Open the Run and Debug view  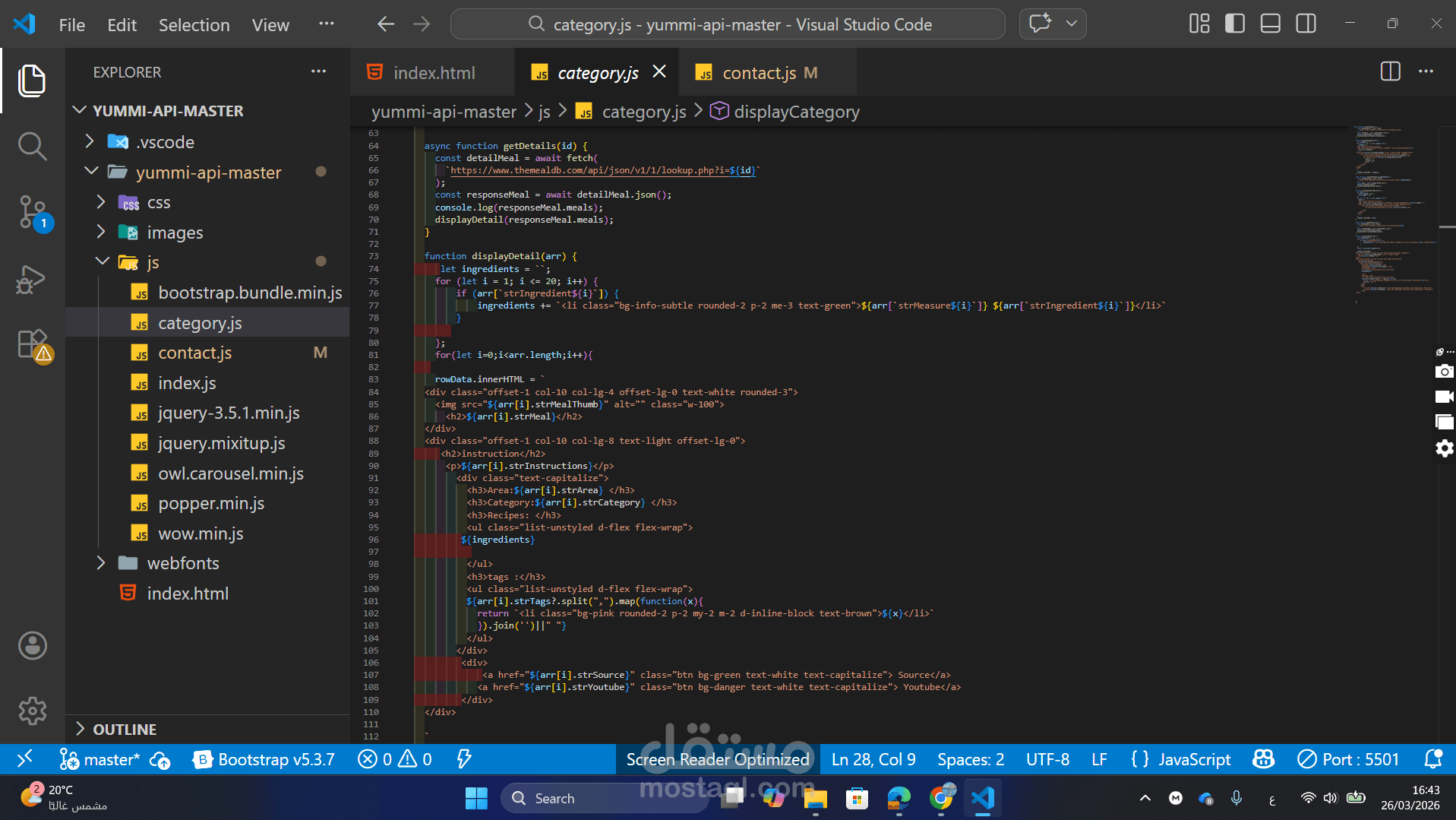pos(32,279)
